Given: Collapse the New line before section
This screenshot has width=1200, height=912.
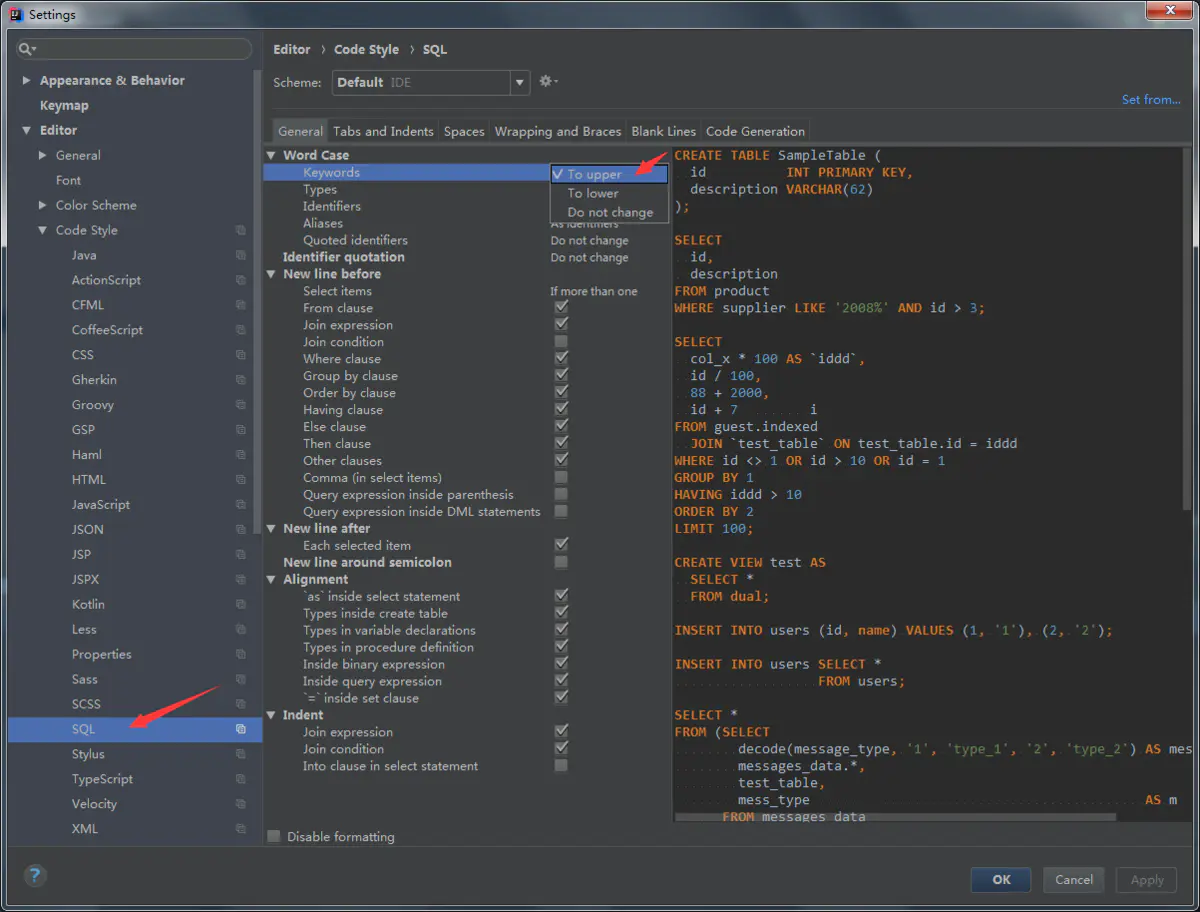Looking at the screenshot, I should 271,274.
